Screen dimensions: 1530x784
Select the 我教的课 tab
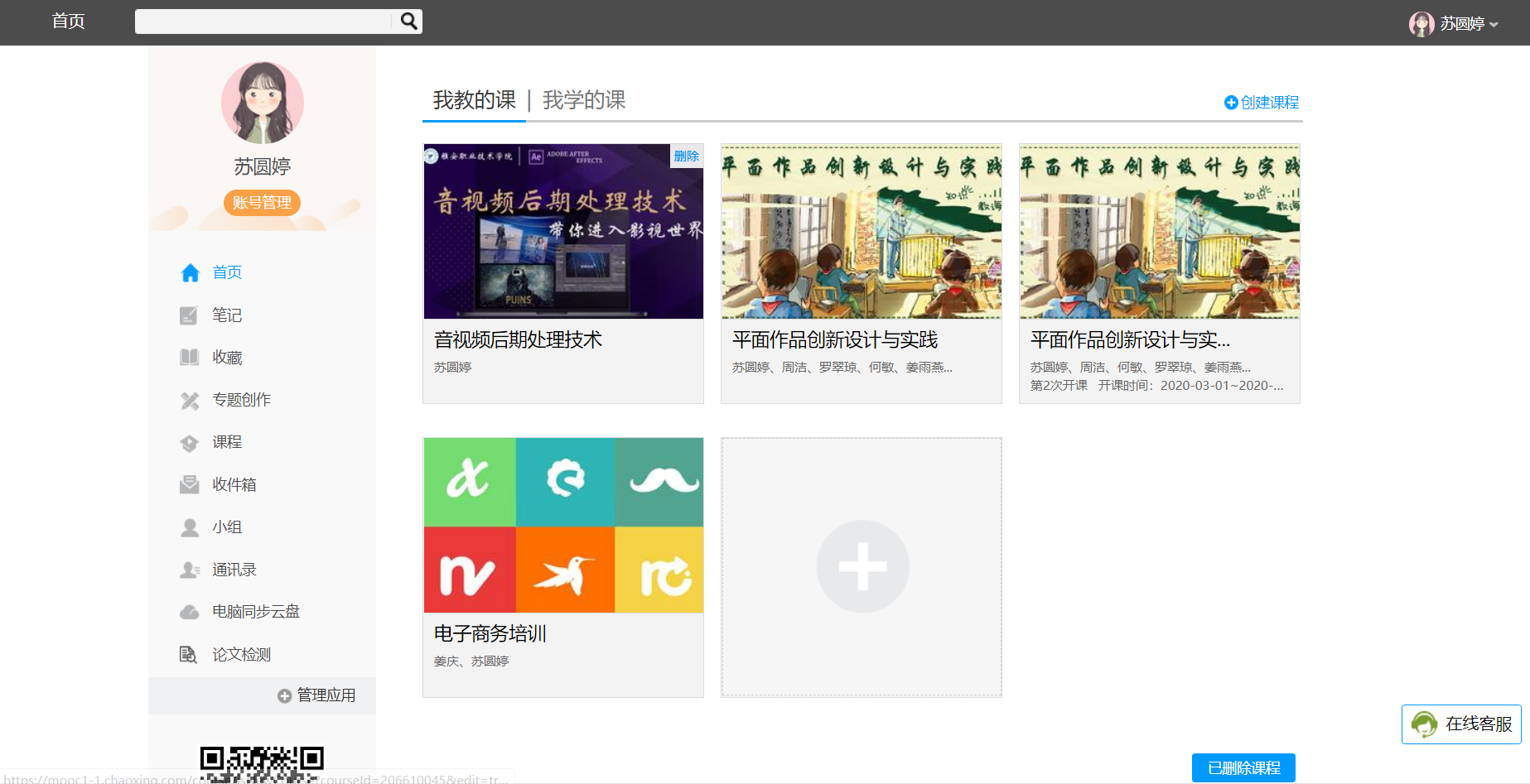pos(474,100)
